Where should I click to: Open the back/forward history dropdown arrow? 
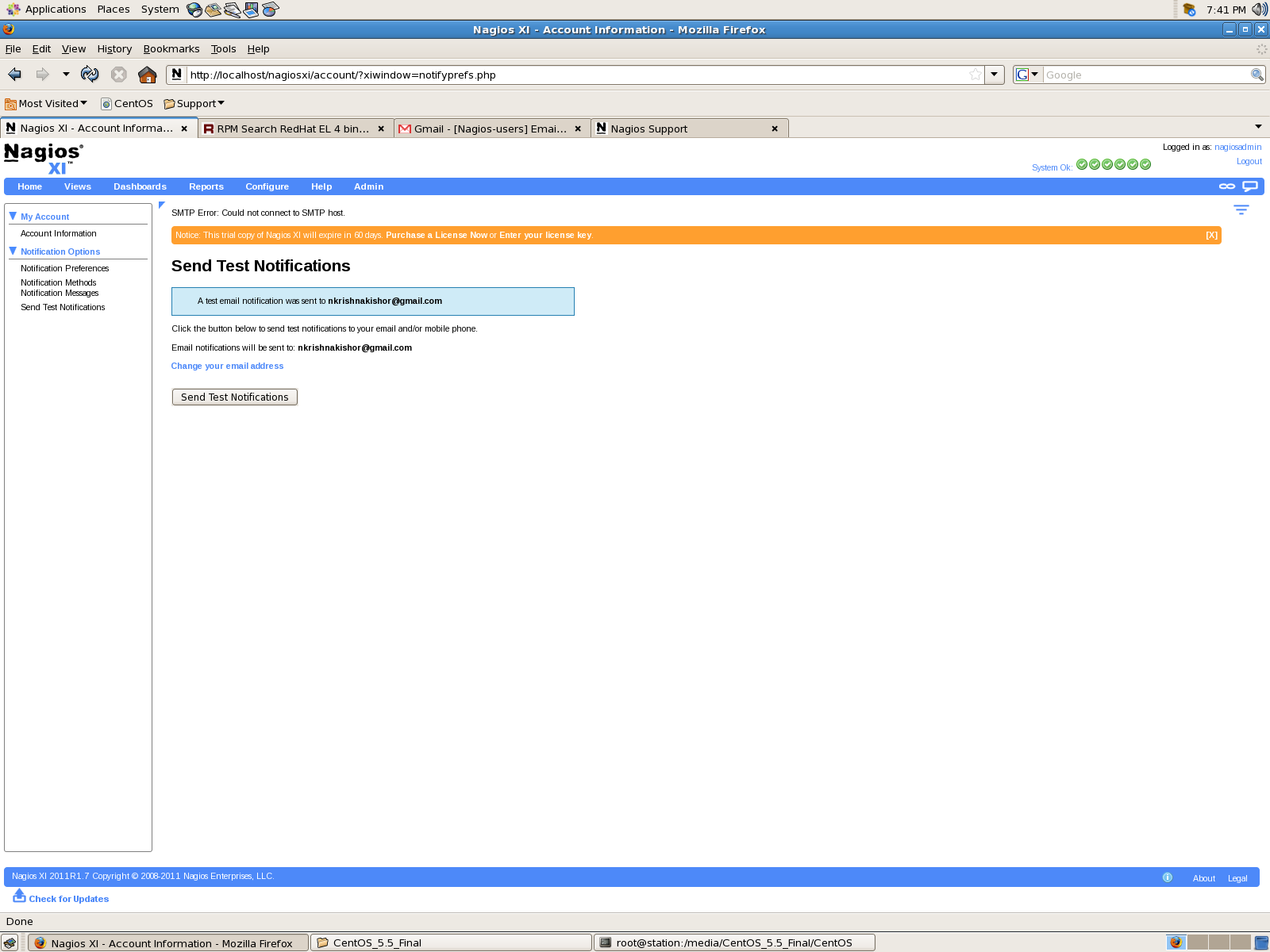pos(66,75)
